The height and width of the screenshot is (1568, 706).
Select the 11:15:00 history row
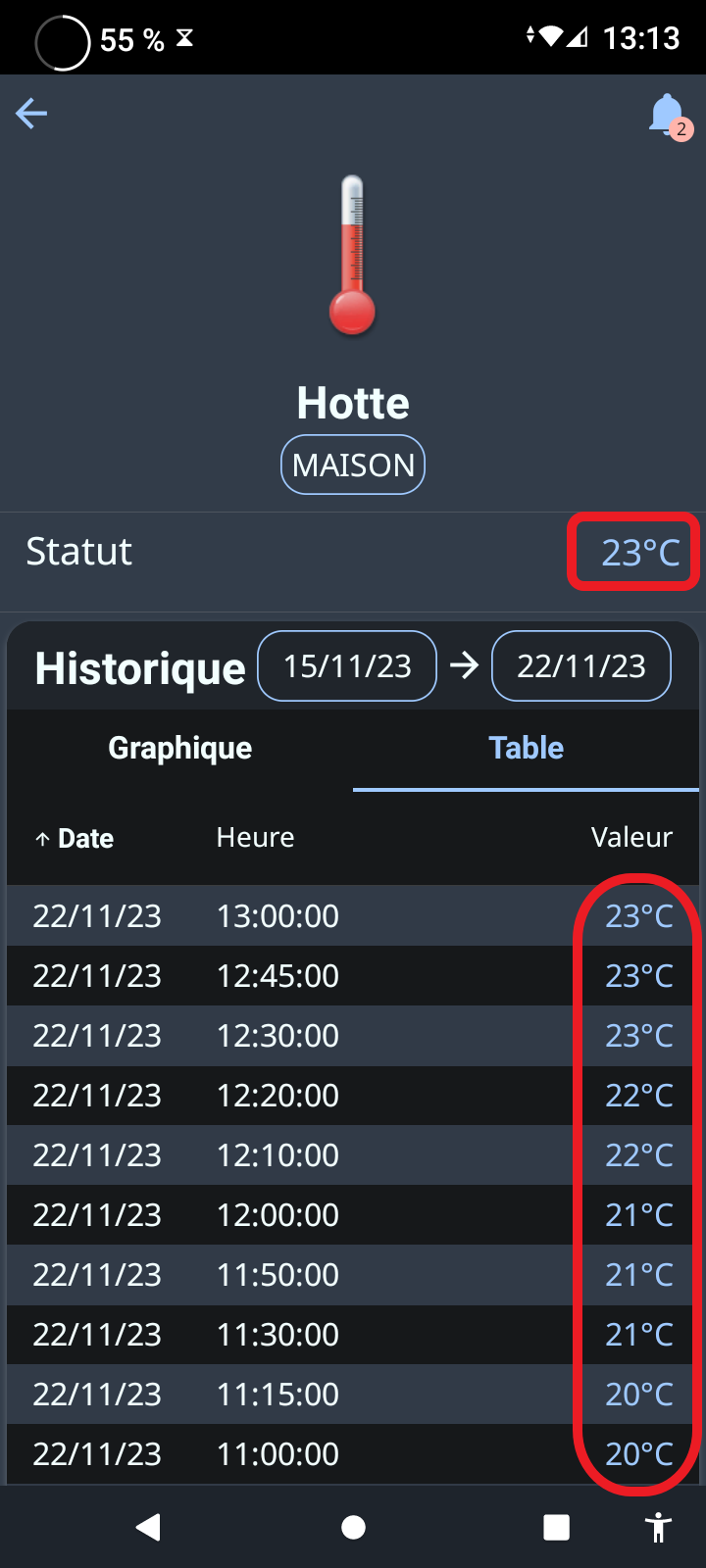click(x=353, y=1394)
